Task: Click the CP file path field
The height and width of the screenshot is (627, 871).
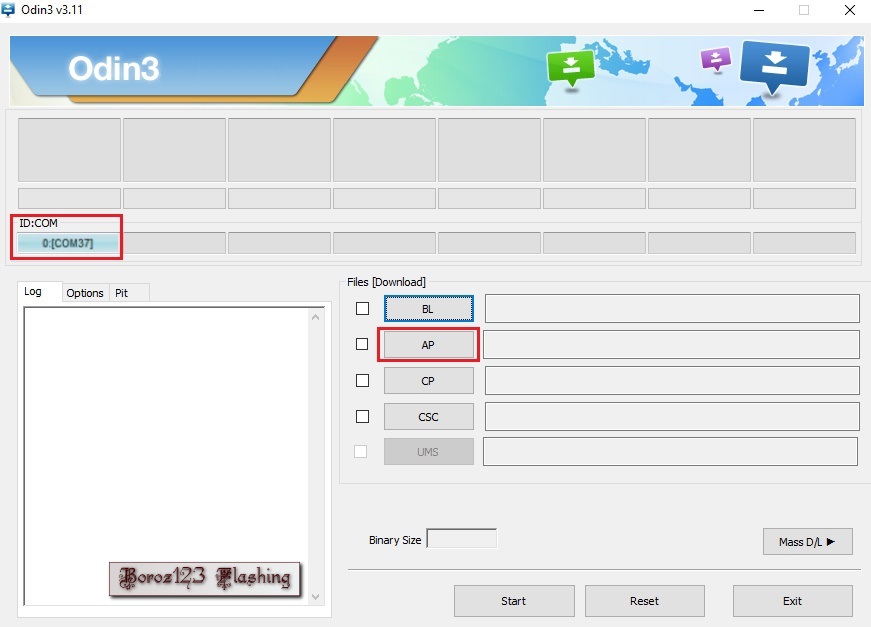Action: (x=672, y=381)
